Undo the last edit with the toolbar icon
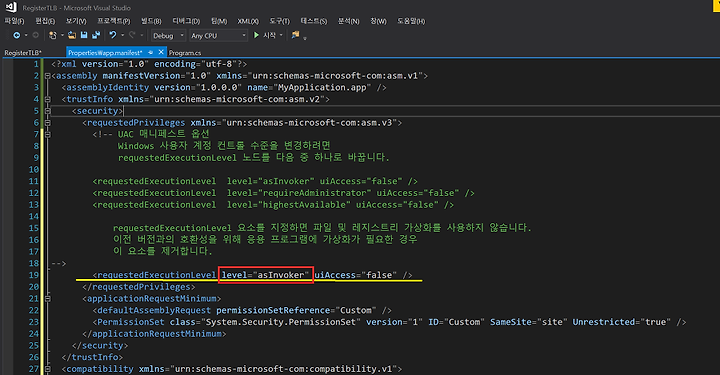The image size is (720, 375). pyautogui.click(x=112, y=35)
